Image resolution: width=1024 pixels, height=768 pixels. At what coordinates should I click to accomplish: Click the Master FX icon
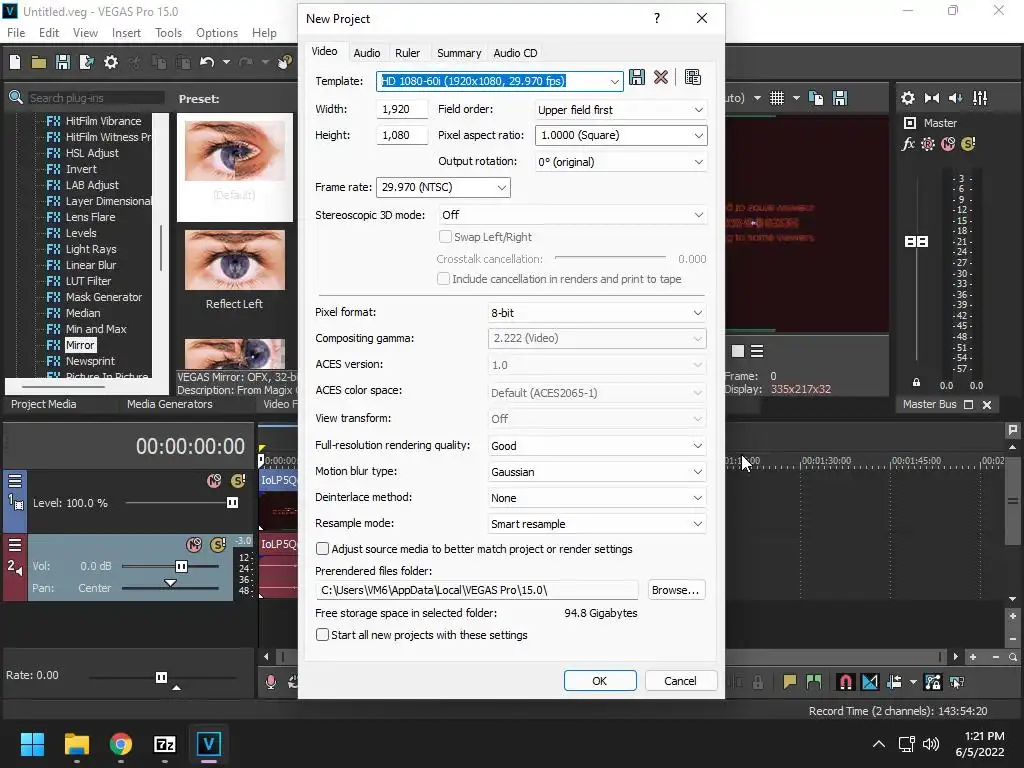point(908,144)
